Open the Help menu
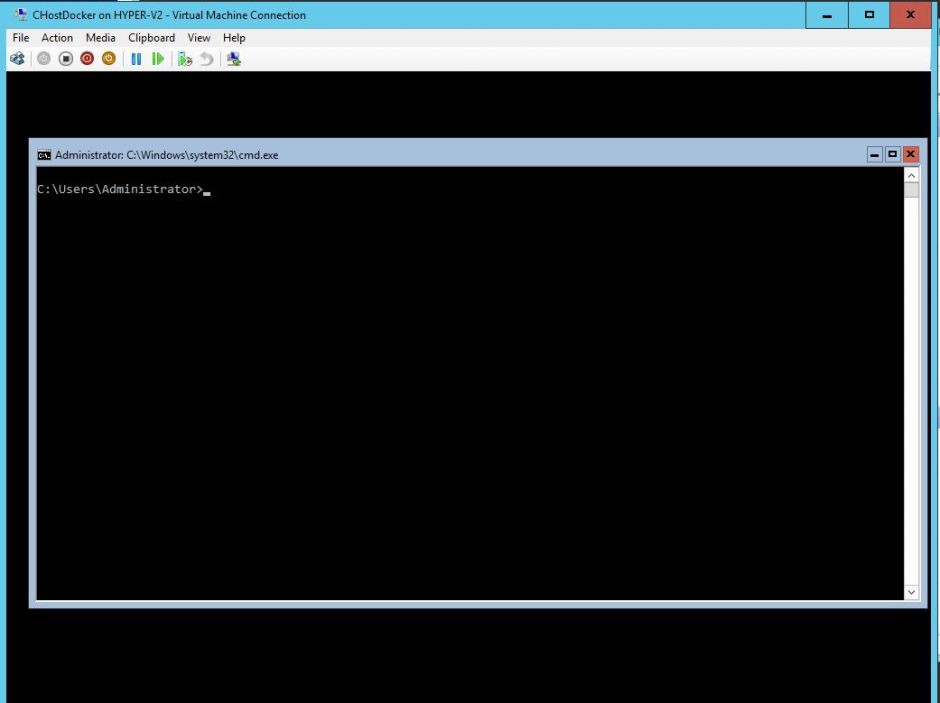The width and height of the screenshot is (940, 703). [234, 38]
